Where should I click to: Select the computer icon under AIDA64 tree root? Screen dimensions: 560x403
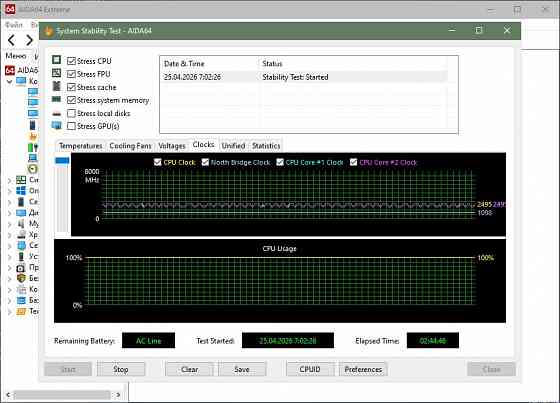(21, 81)
